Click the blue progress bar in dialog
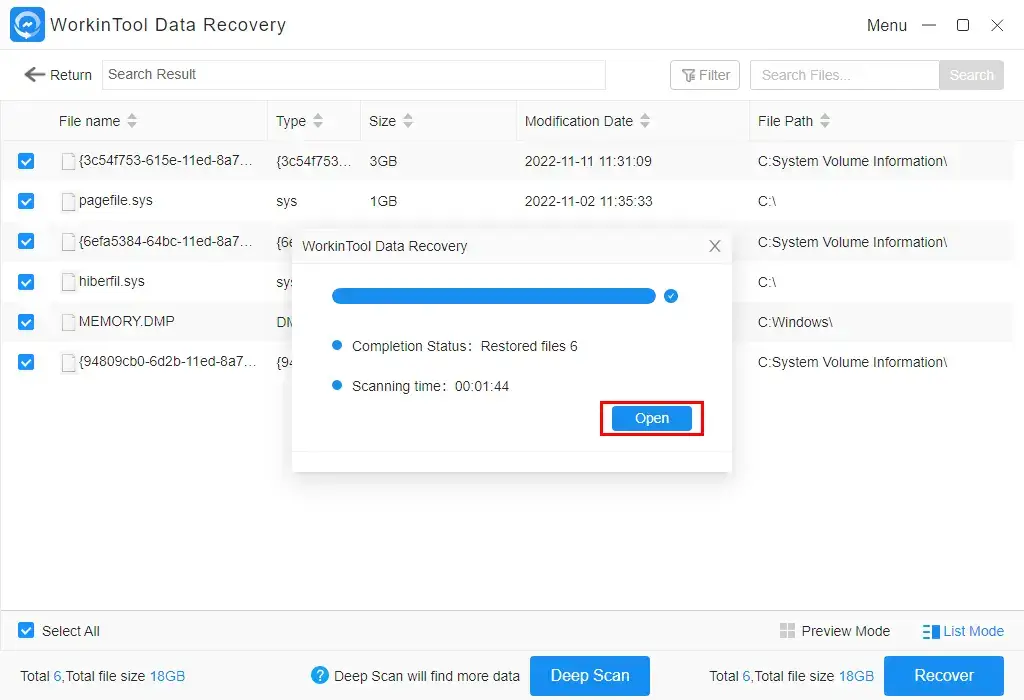Screen dimensions: 1024x700 click(x=494, y=296)
